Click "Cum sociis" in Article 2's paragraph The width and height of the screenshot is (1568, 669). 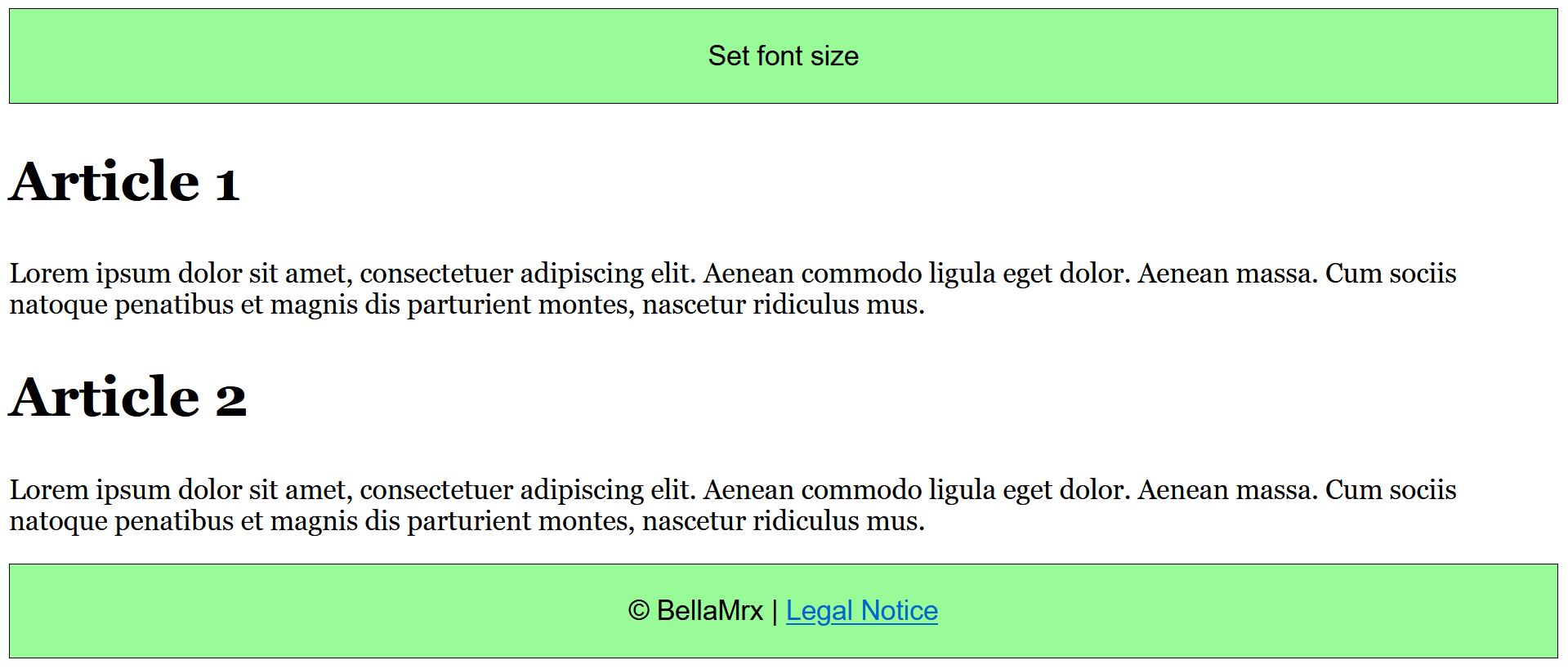[1390, 490]
